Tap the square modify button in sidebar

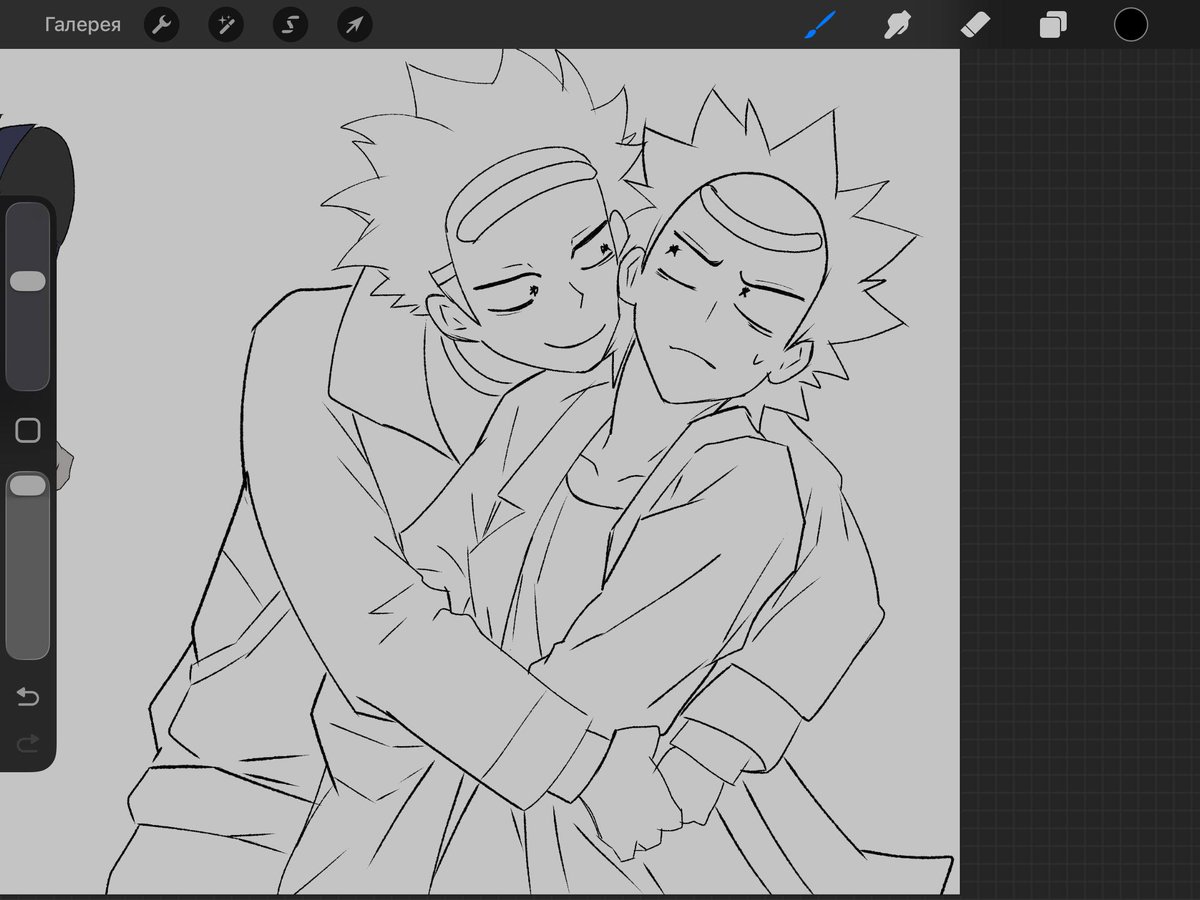tap(28, 431)
